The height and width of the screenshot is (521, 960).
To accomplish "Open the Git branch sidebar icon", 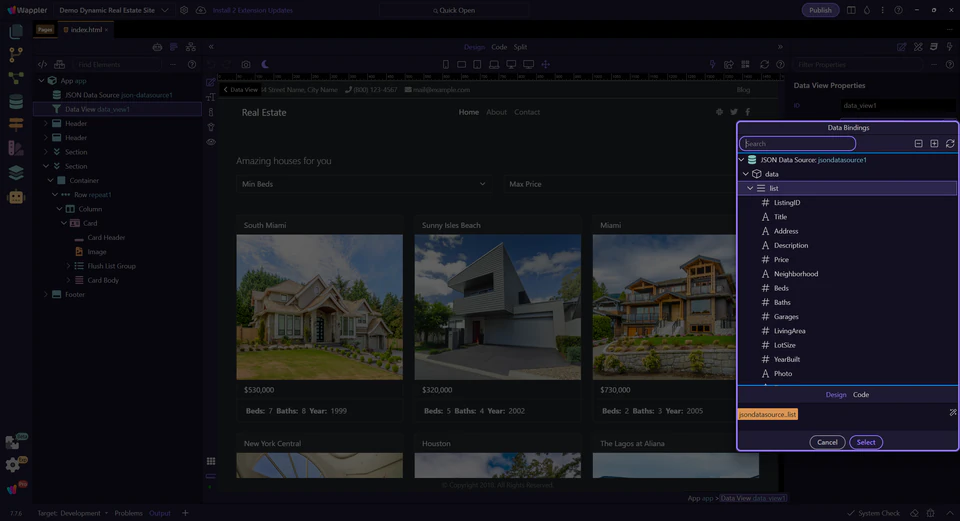I will tap(15, 54).
